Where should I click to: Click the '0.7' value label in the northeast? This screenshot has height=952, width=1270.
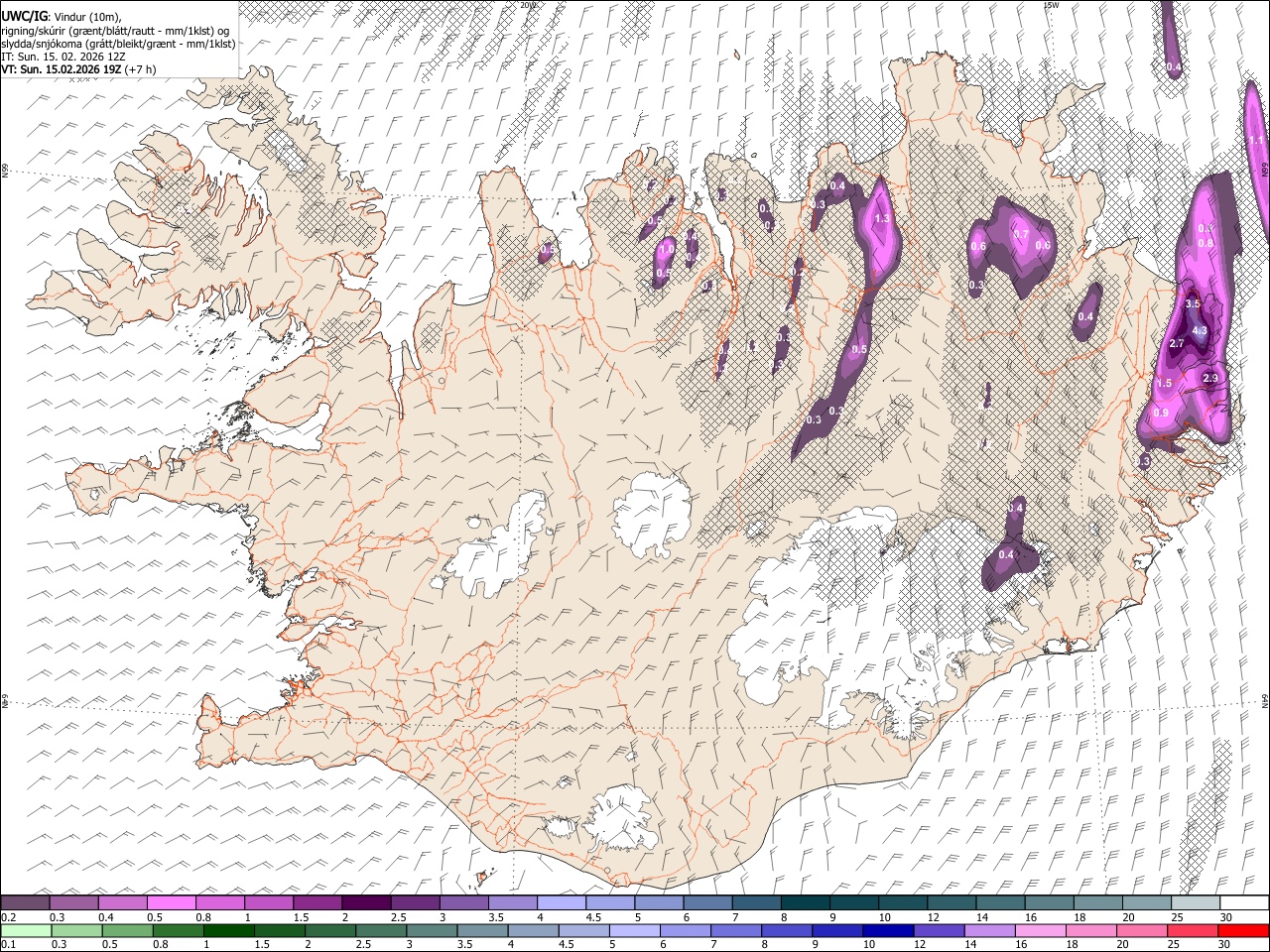pos(1021,234)
